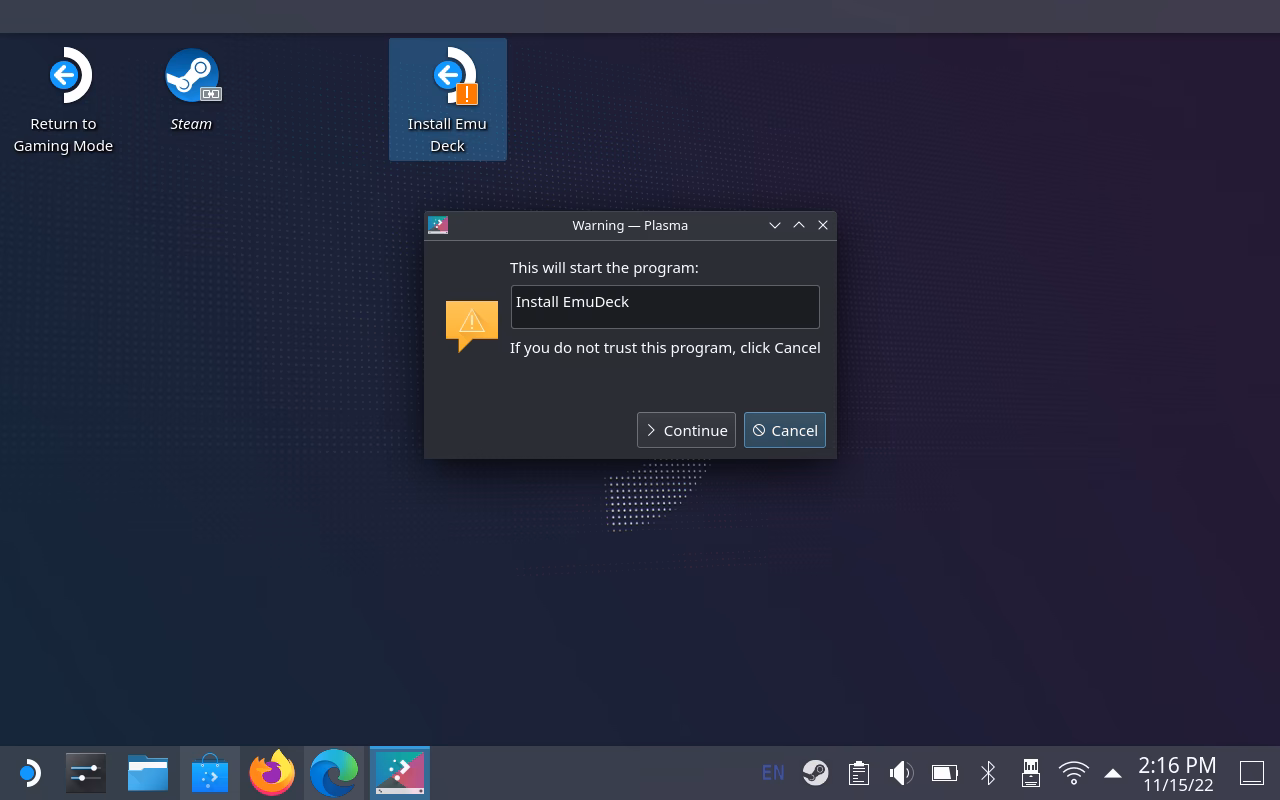Maximize the Warning dialog window
The height and width of the screenshot is (800, 1280).
click(x=799, y=225)
